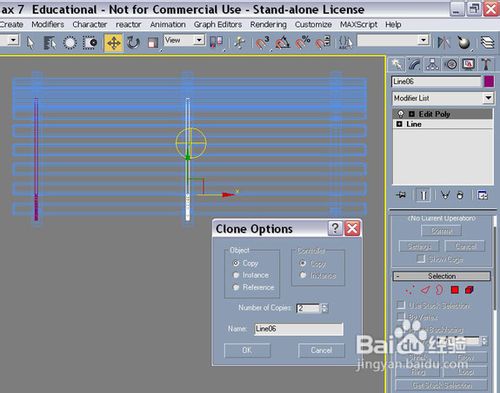Viewport: 500px width, 393px height.
Task: Expand the Line stack entry plus sign
Action: [399, 124]
